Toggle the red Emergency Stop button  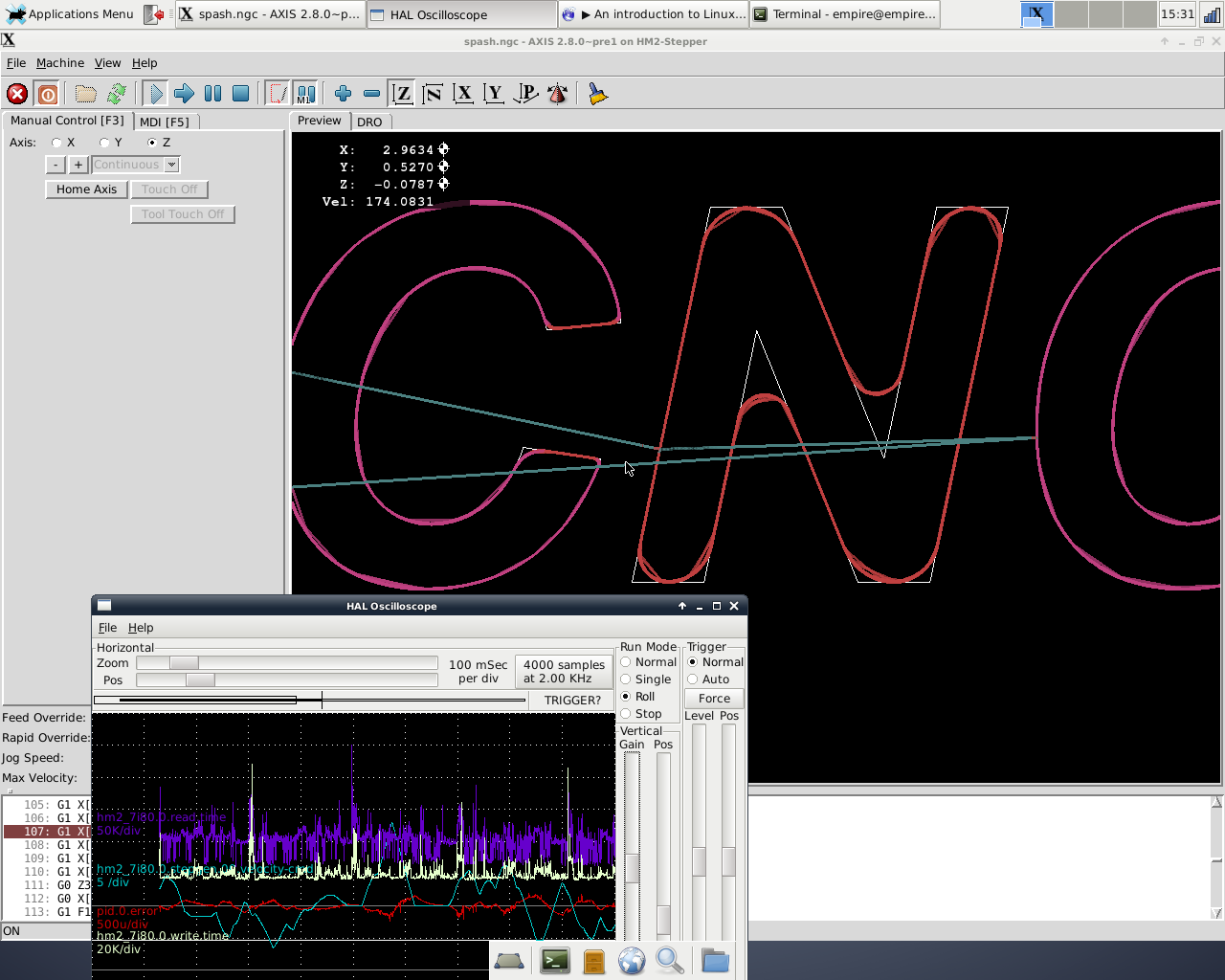(x=17, y=94)
